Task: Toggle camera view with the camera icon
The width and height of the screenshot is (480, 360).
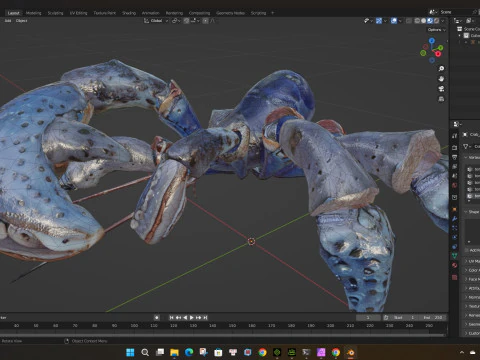Action: pos(441,89)
